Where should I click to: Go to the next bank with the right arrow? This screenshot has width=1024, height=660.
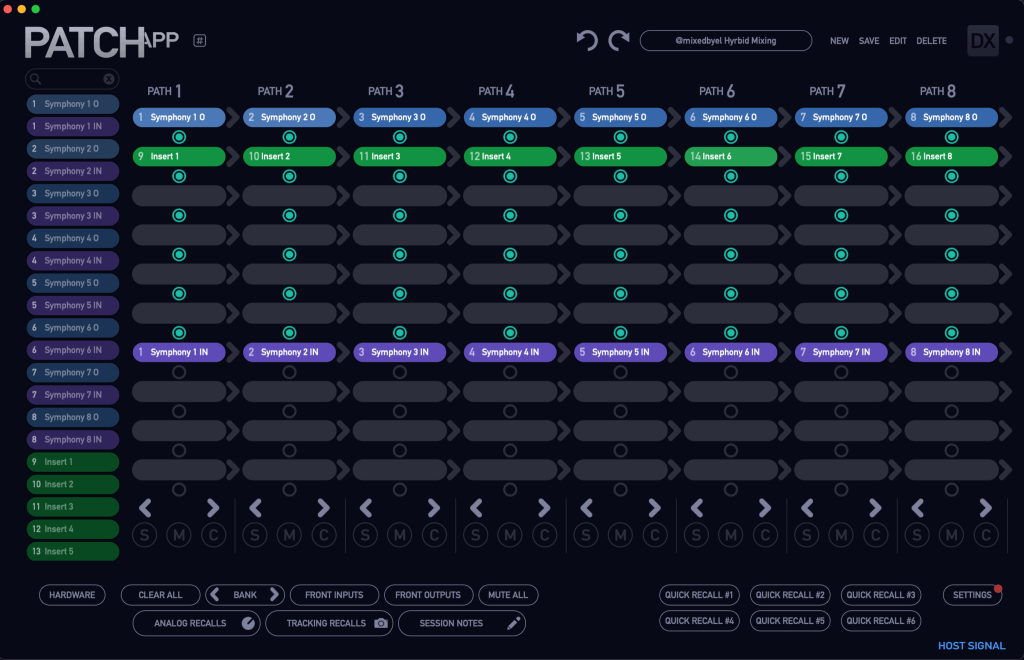275,595
